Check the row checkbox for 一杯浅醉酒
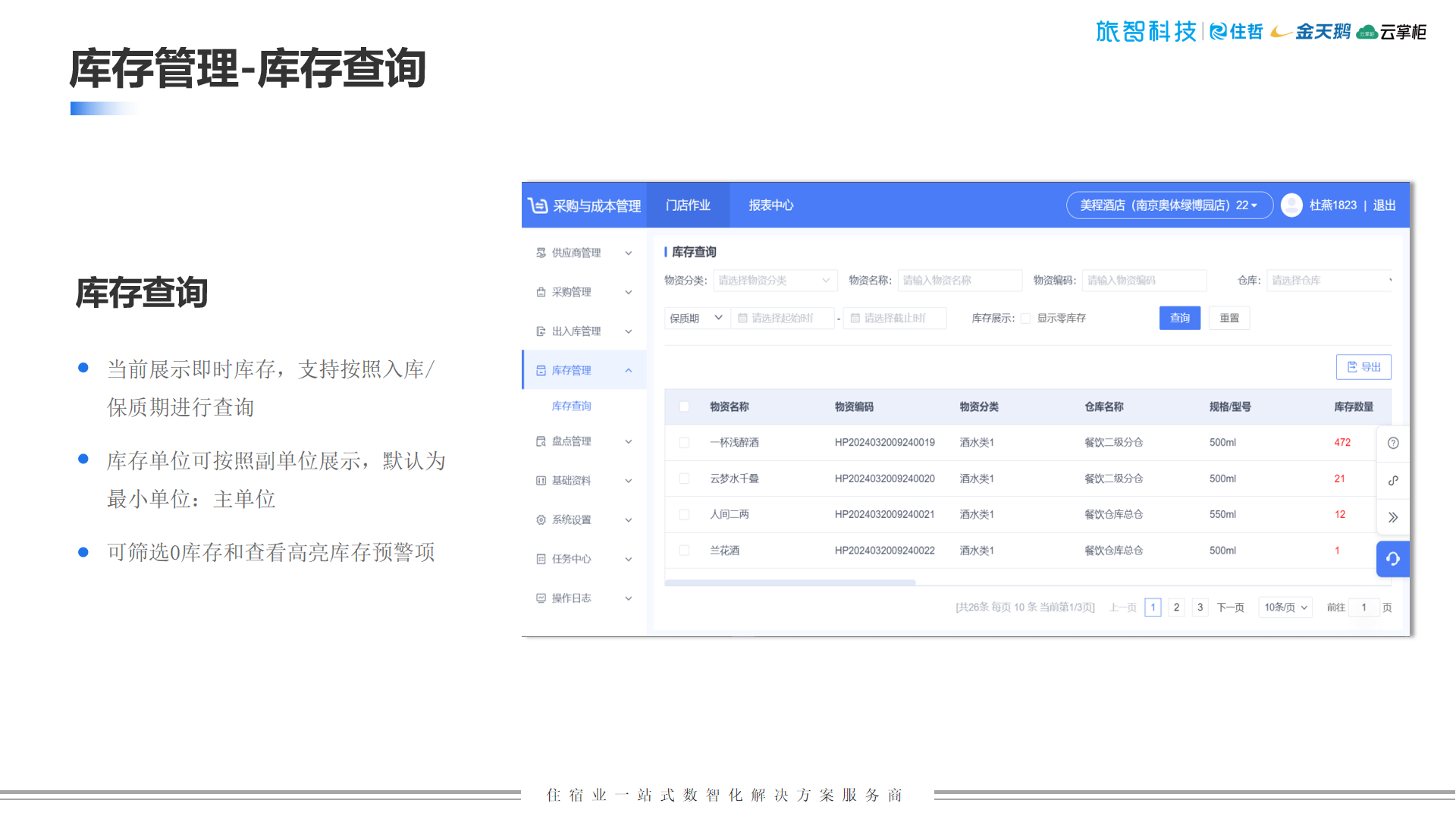This screenshot has width=1456, height=819. [684, 442]
